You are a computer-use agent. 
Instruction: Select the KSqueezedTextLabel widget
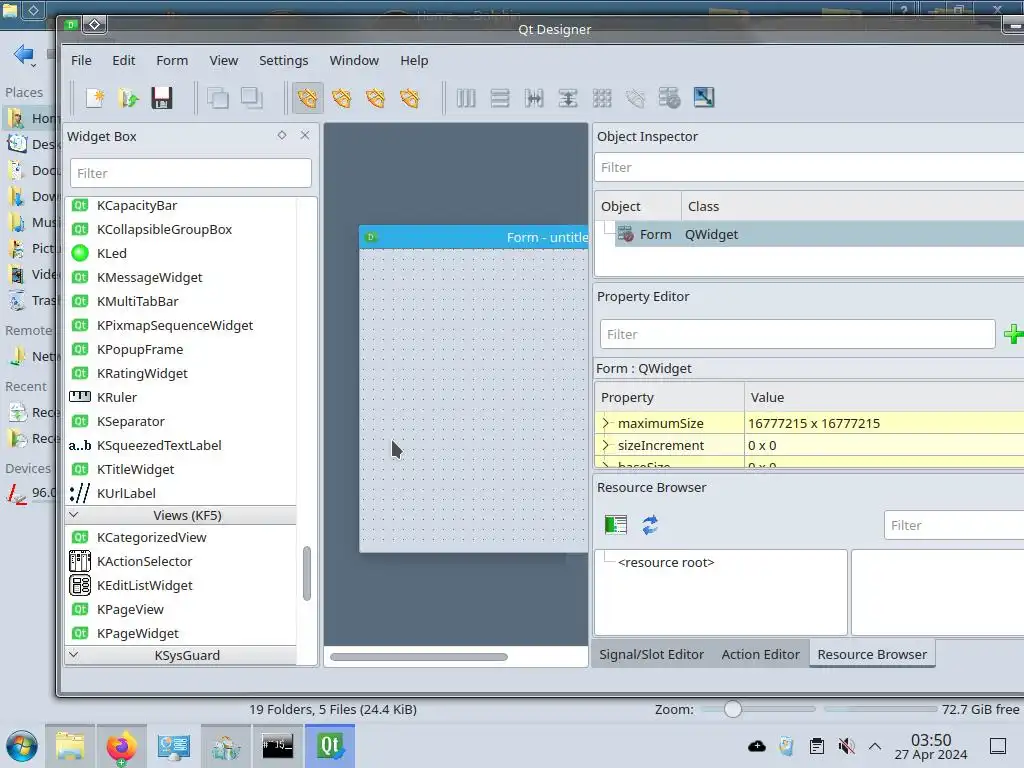click(159, 445)
